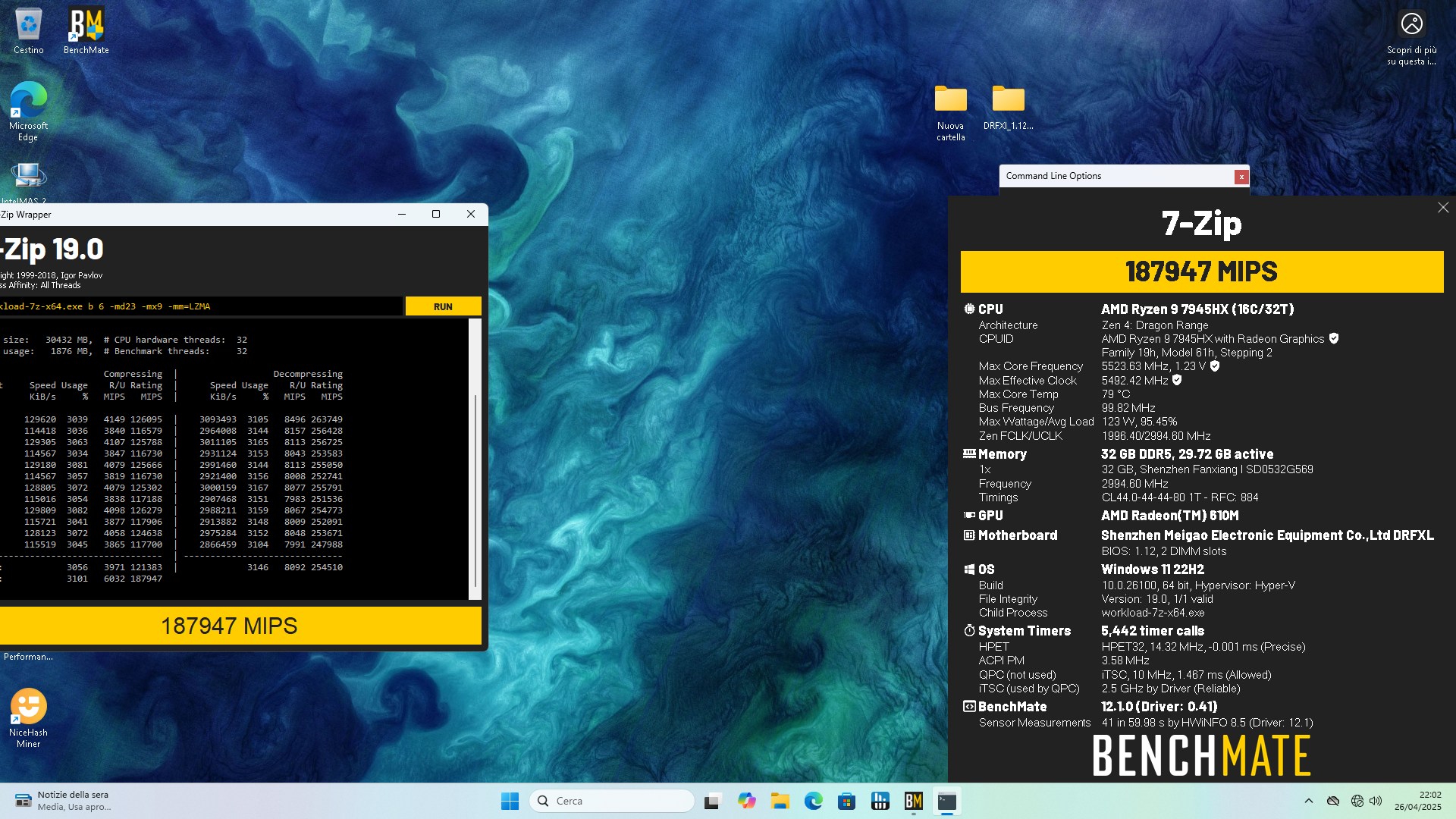Click the BenchMate section icon in result panel
This screenshot has height=819, width=1456.
click(x=969, y=706)
